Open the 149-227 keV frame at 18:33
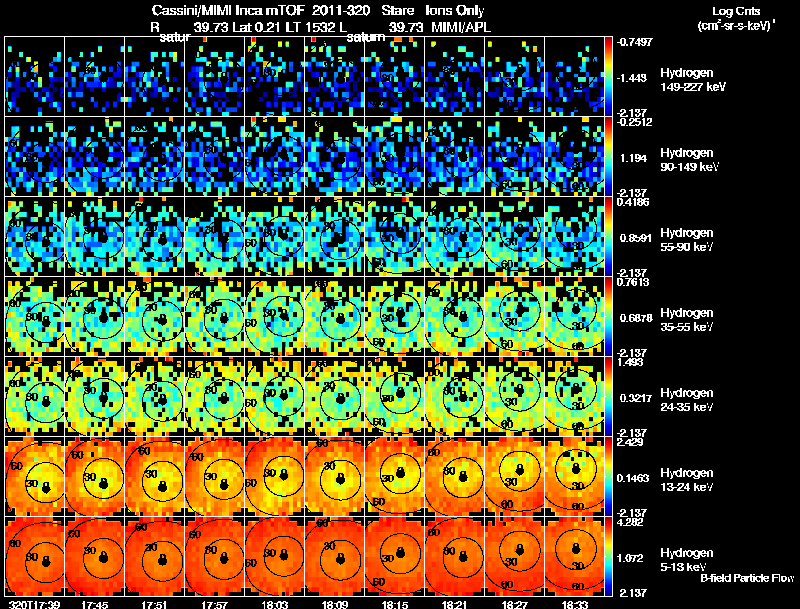The height and width of the screenshot is (609, 800). [x=574, y=76]
